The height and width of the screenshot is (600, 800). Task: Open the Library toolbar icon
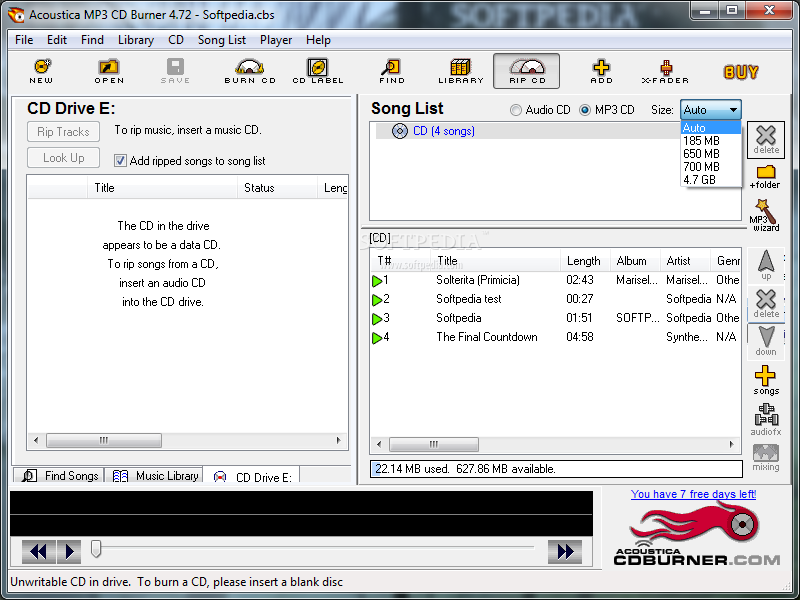pos(460,71)
